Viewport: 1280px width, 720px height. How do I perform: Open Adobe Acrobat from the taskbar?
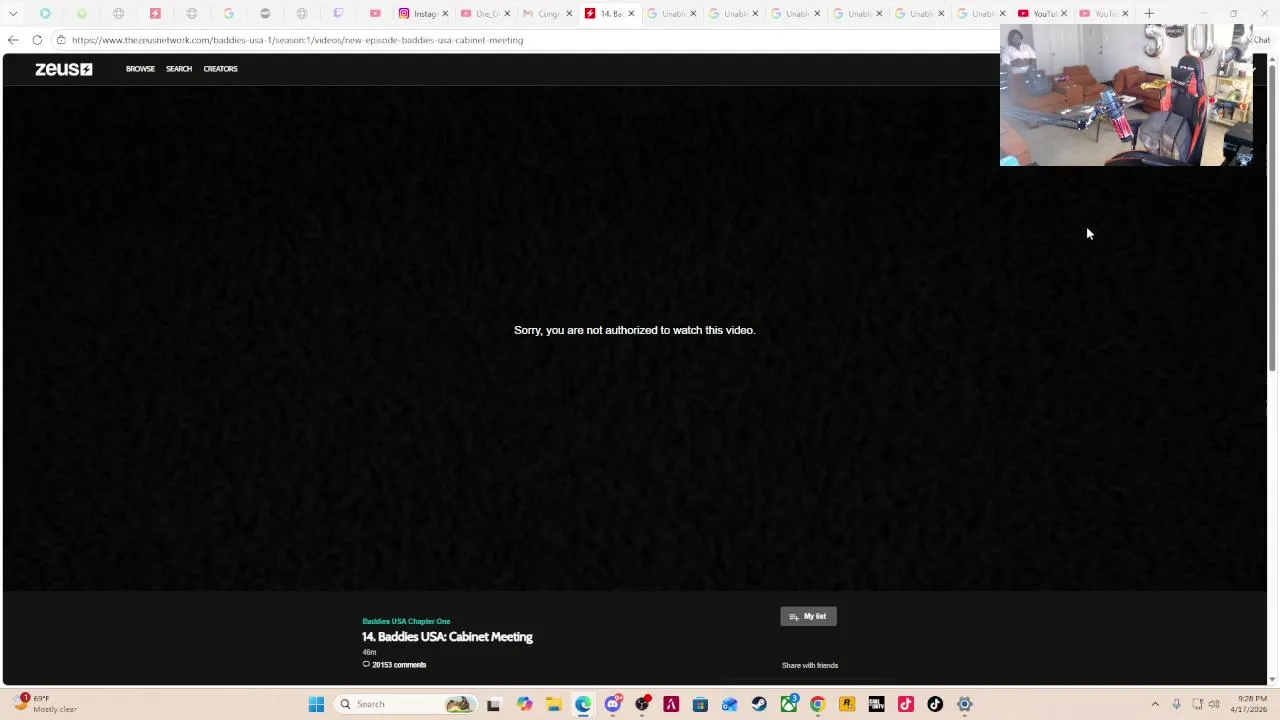[x=671, y=704]
